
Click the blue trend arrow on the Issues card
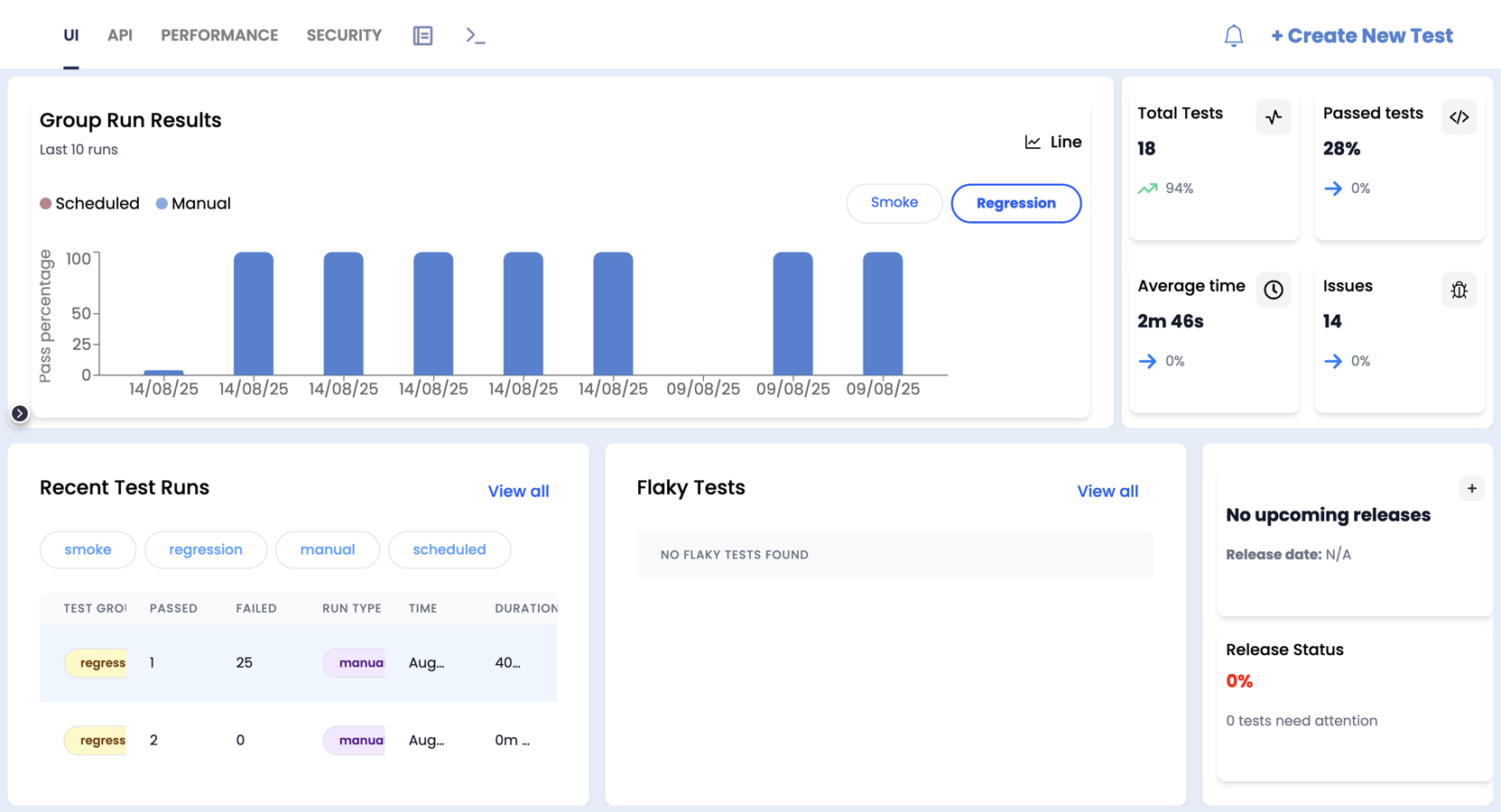pyautogui.click(x=1334, y=361)
